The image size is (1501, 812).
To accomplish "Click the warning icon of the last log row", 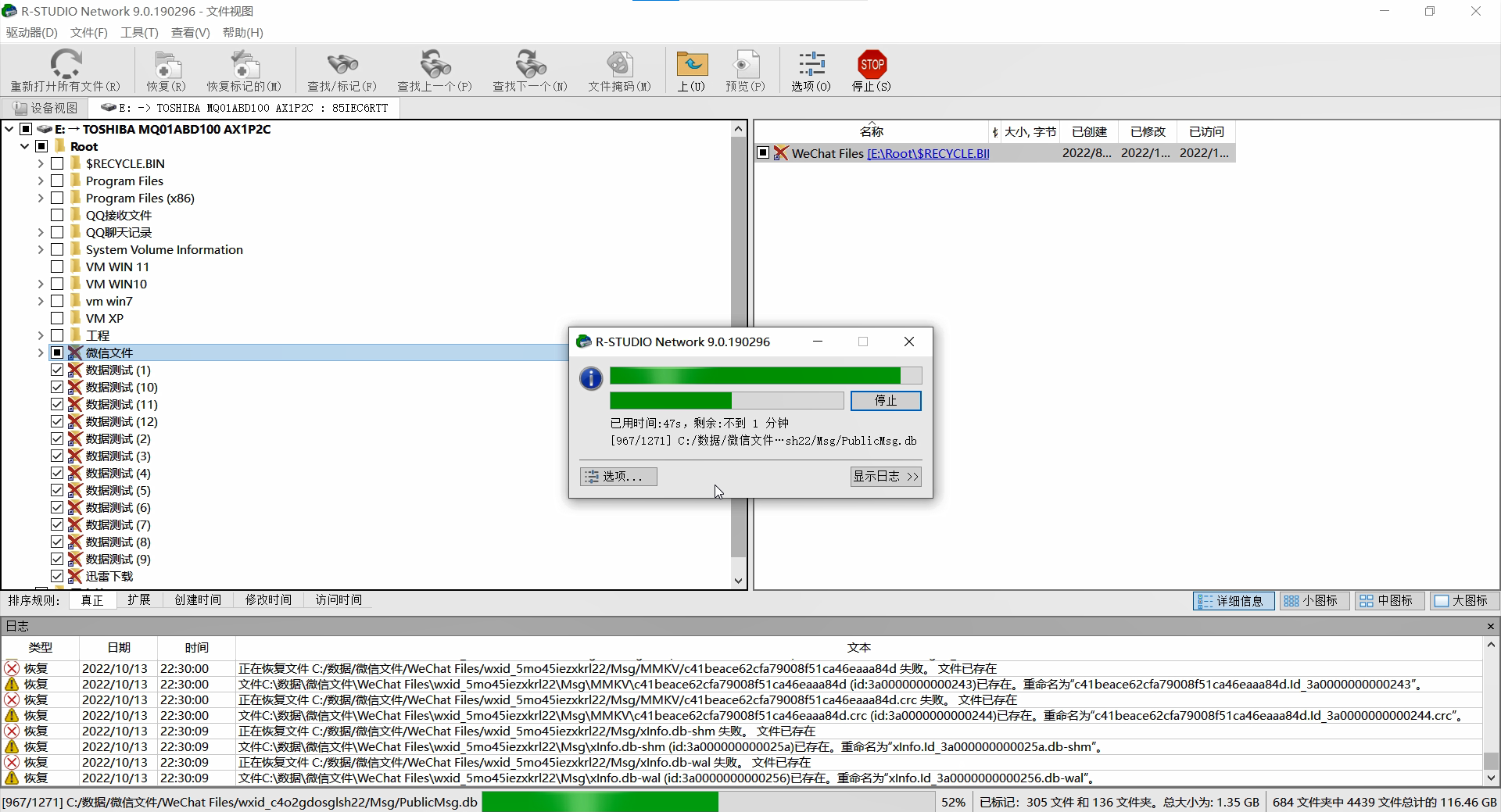I will [12, 778].
